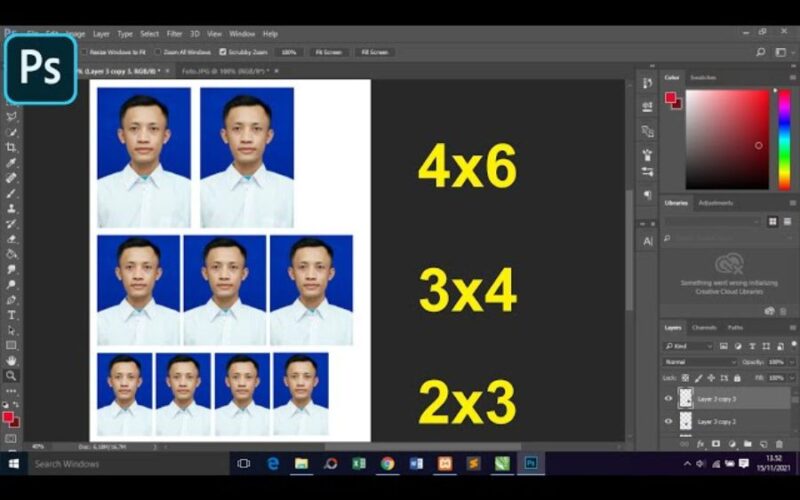The width and height of the screenshot is (800, 500).
Task: Open the Layer menu
Action: (101, 34)
